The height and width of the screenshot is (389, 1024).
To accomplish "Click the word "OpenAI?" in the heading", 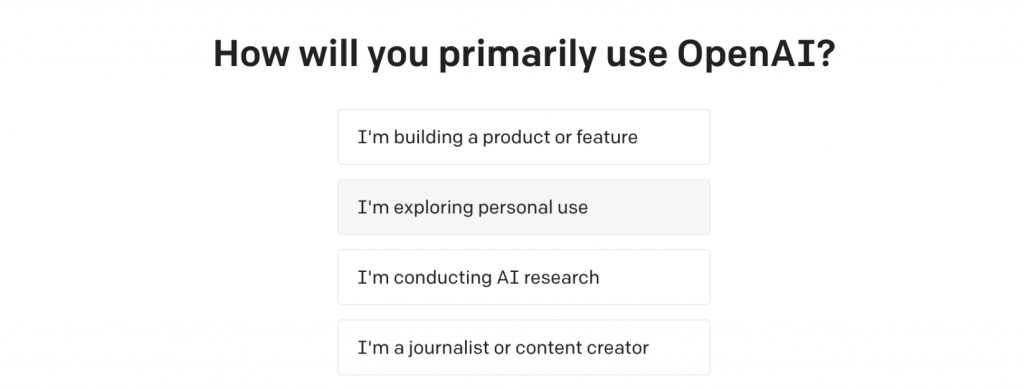I will (x=756, y=54).
